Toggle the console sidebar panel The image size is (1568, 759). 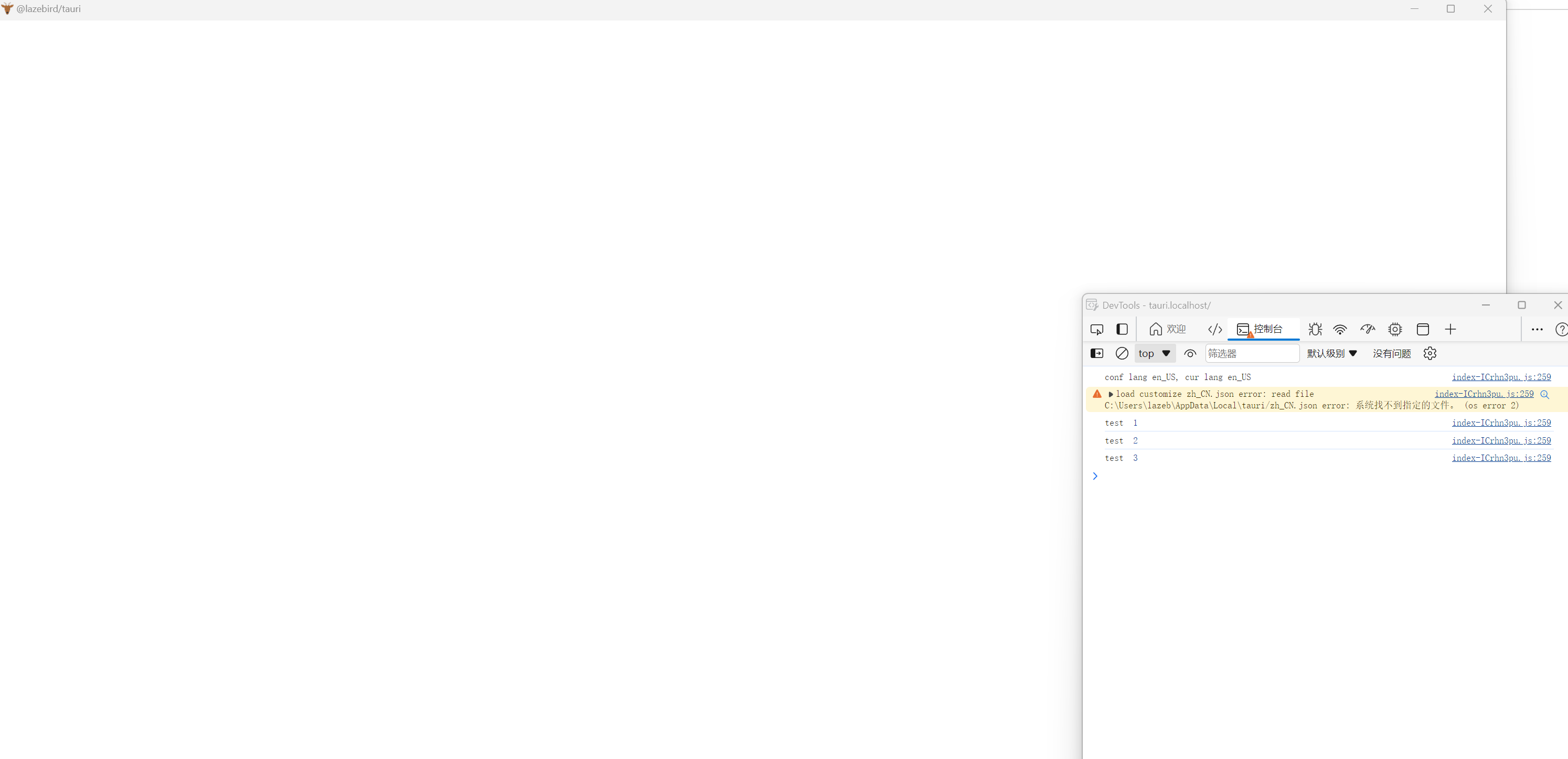1096,353
